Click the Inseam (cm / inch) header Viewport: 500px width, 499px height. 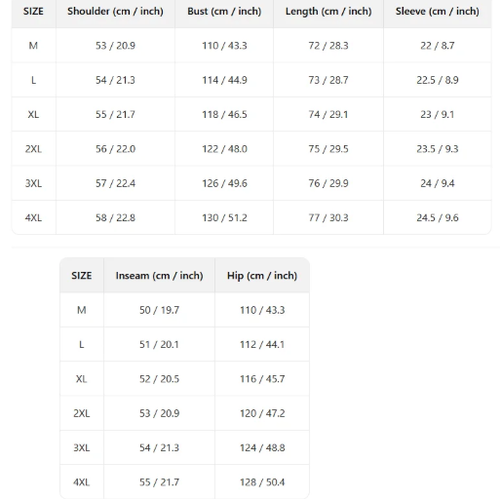[x=159, y=276]
